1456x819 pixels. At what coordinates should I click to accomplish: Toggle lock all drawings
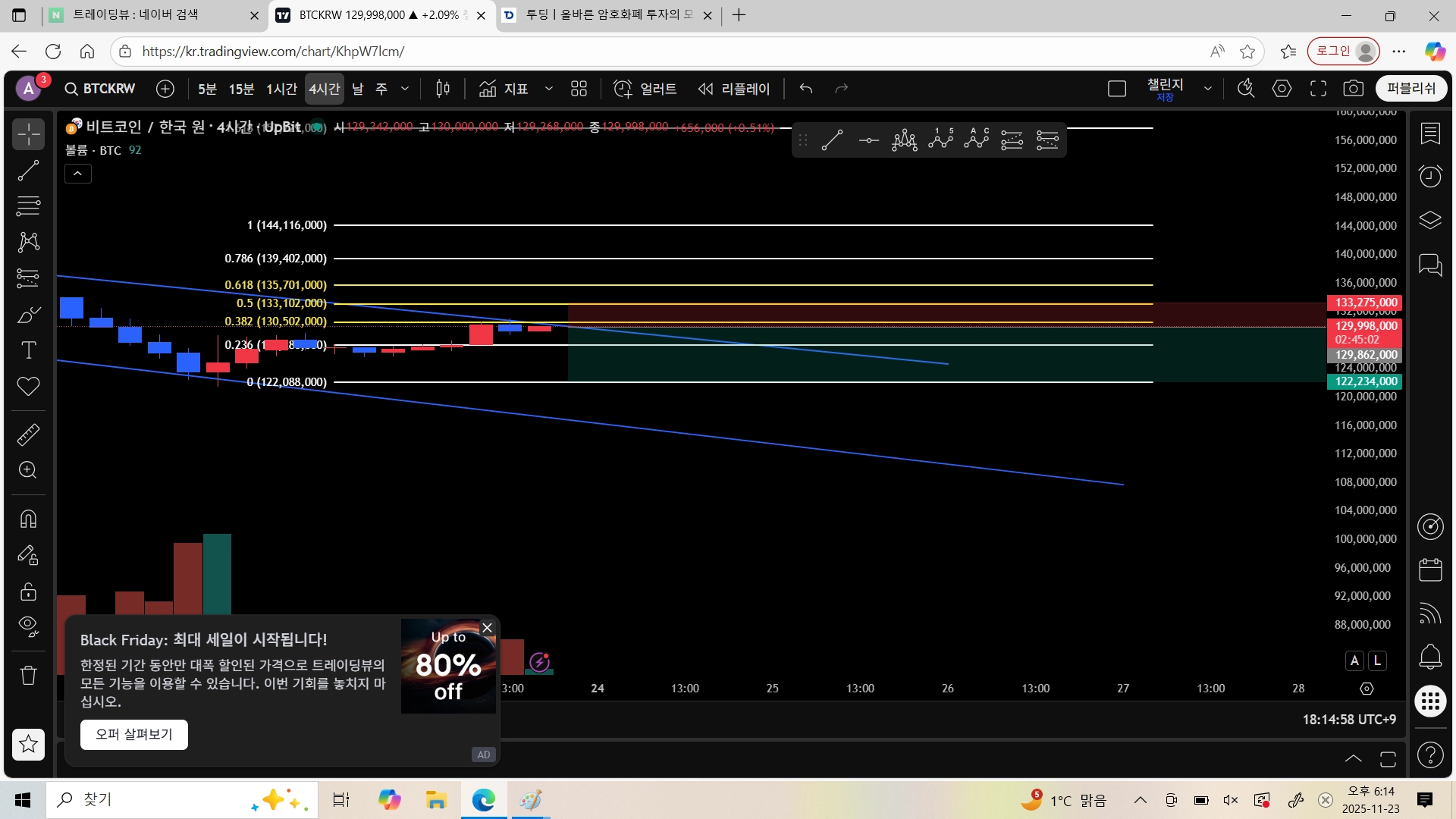coord(28,591)
